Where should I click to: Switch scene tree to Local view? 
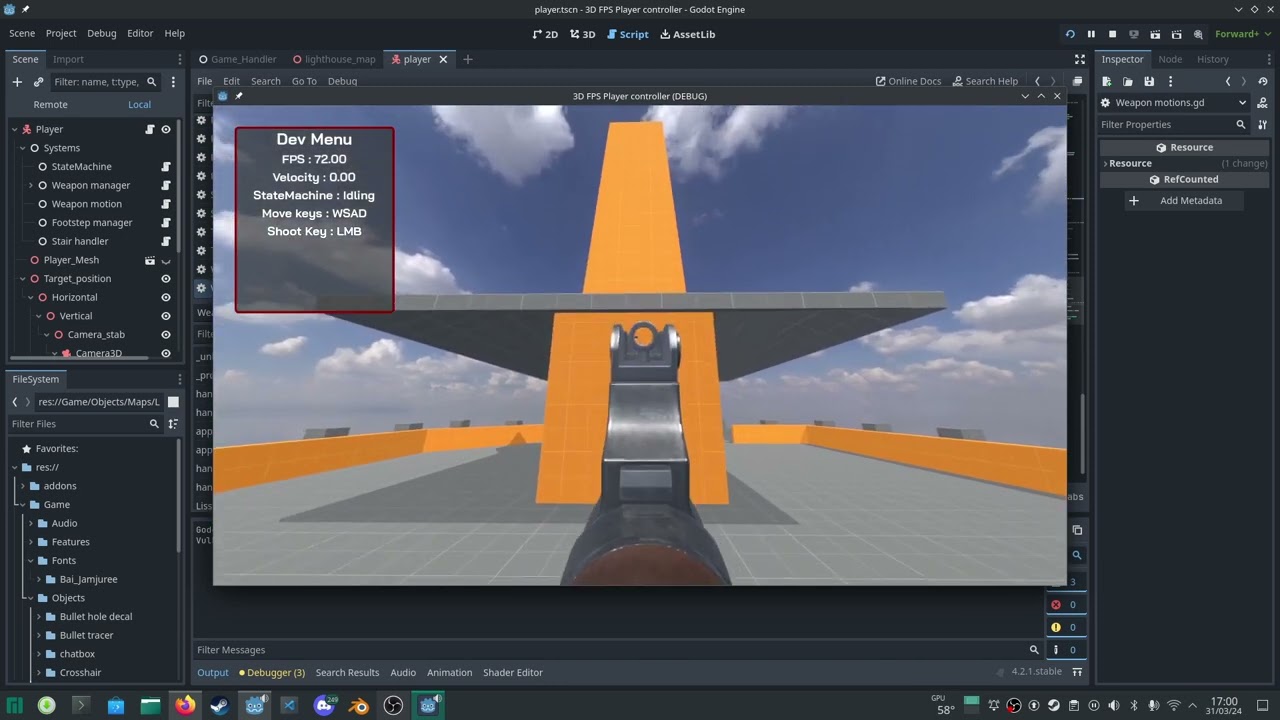[139, 104]
